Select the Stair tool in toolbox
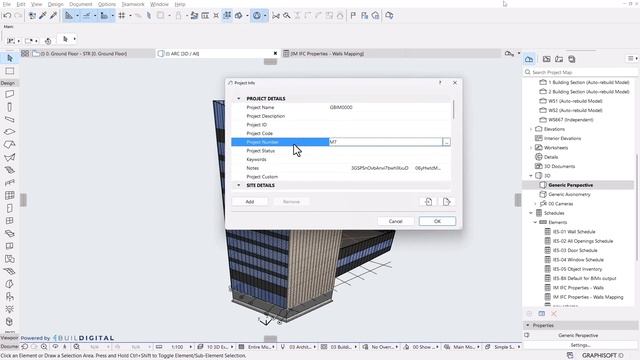This screenshot has width=640, height=360. [10, 170]
